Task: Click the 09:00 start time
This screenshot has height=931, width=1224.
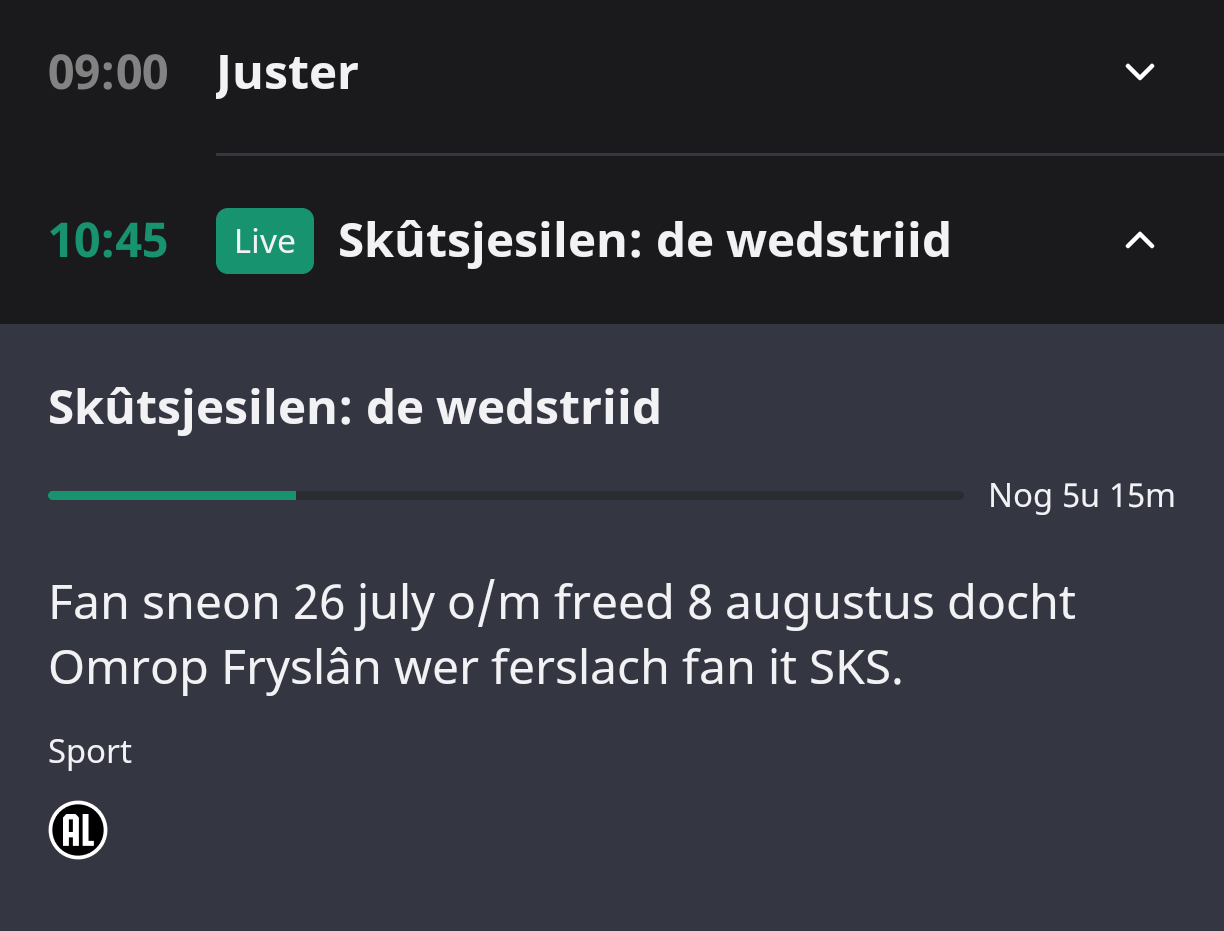Action: (108, 73)
